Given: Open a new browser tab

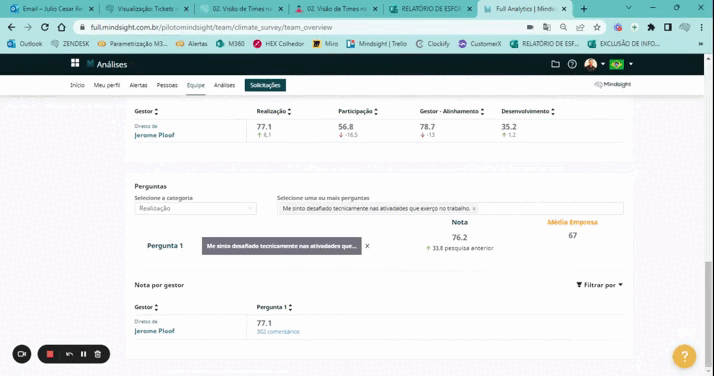Looking at the screenshot, I should pyautogui.click(x=584, y=9).
